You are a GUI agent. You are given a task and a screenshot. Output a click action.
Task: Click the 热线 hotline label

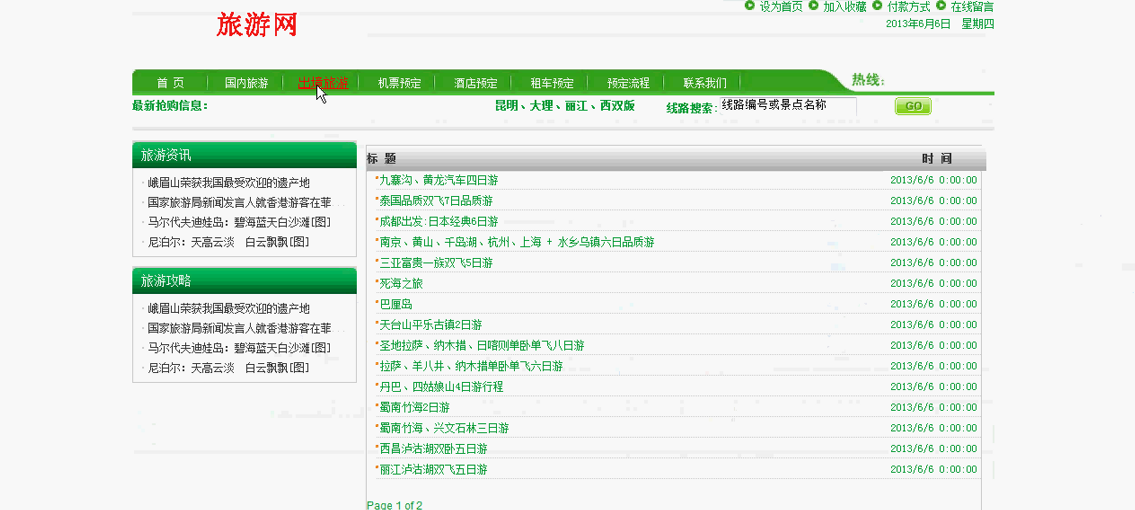coord(868,80)
